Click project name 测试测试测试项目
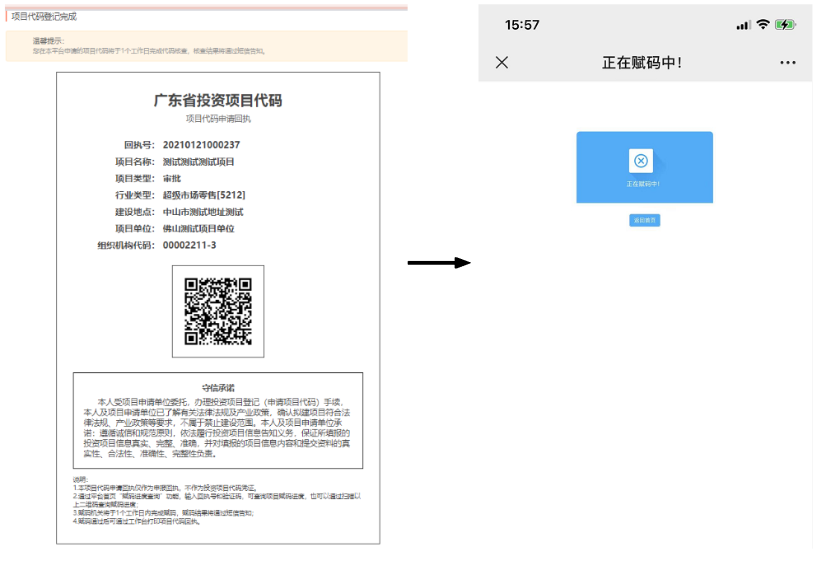The image size is (823, 563). [x=198, y=162]
